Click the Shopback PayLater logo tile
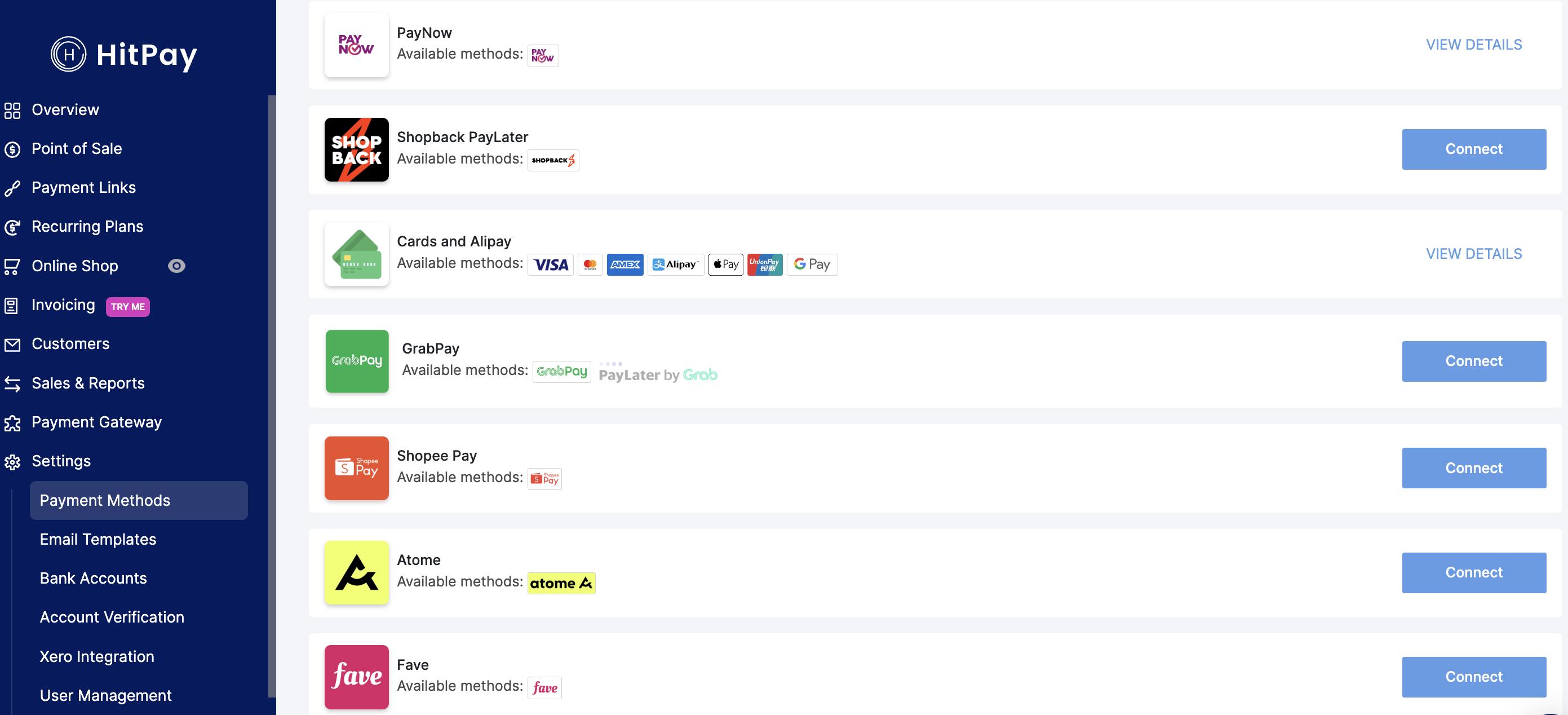 [x=357, y=149]
